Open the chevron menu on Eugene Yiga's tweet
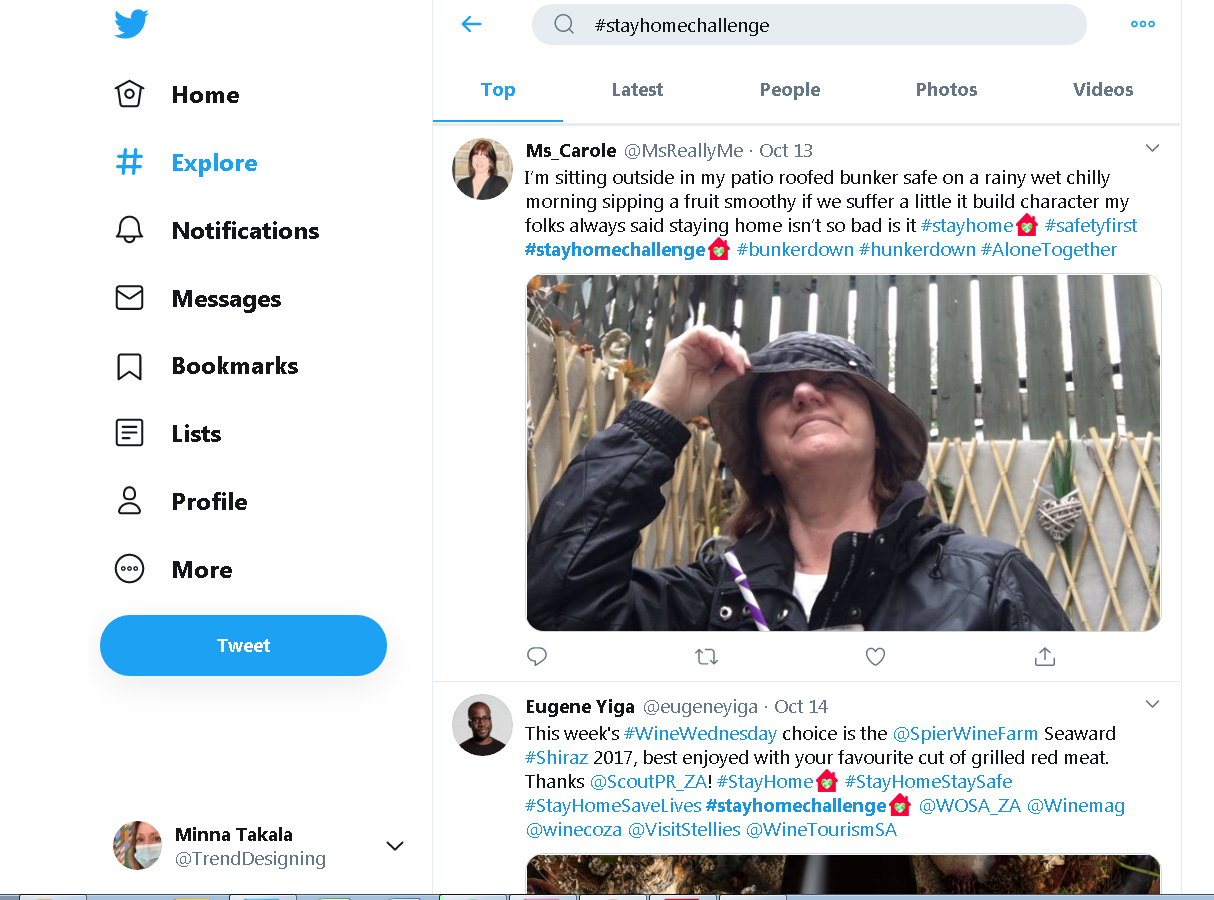Viewport: 1214px width, 900px height. (1152, 704)
